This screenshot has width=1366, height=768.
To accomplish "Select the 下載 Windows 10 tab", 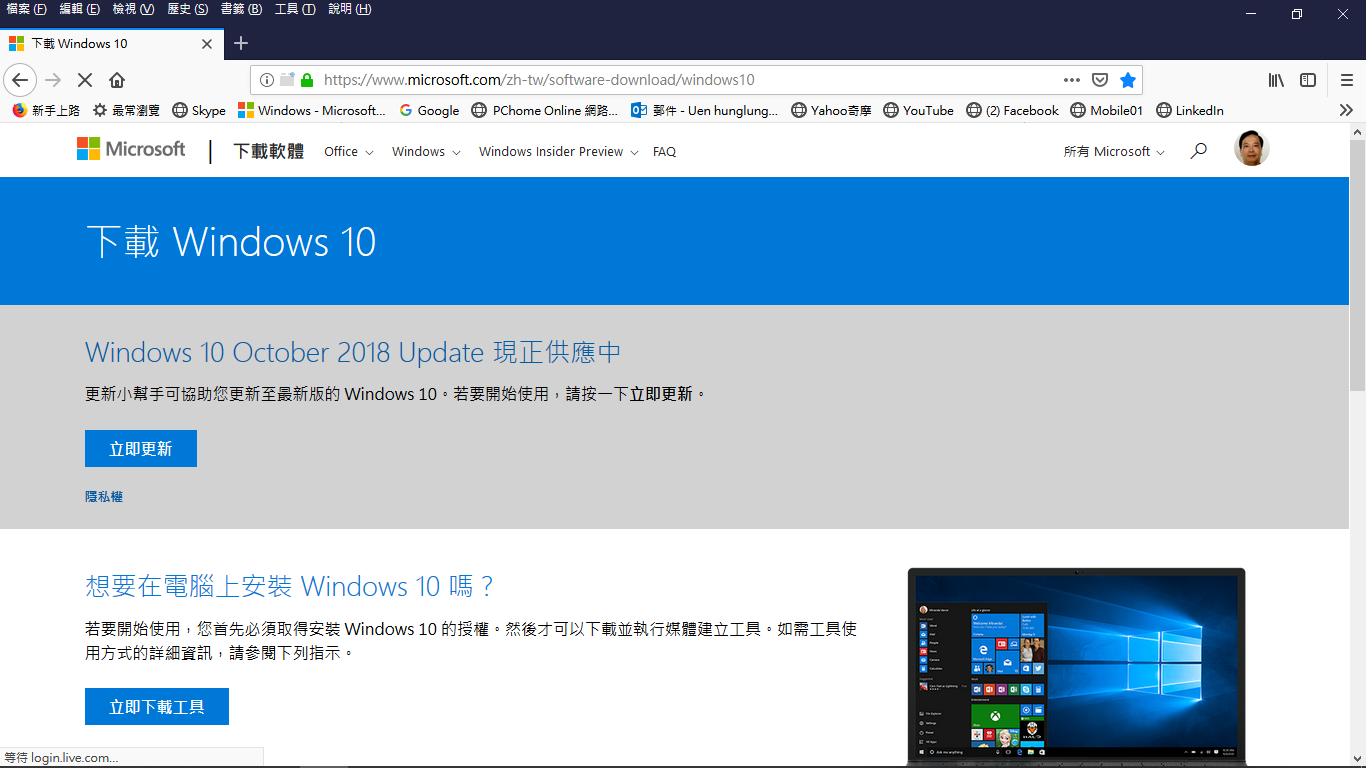I will coord(111,44).
